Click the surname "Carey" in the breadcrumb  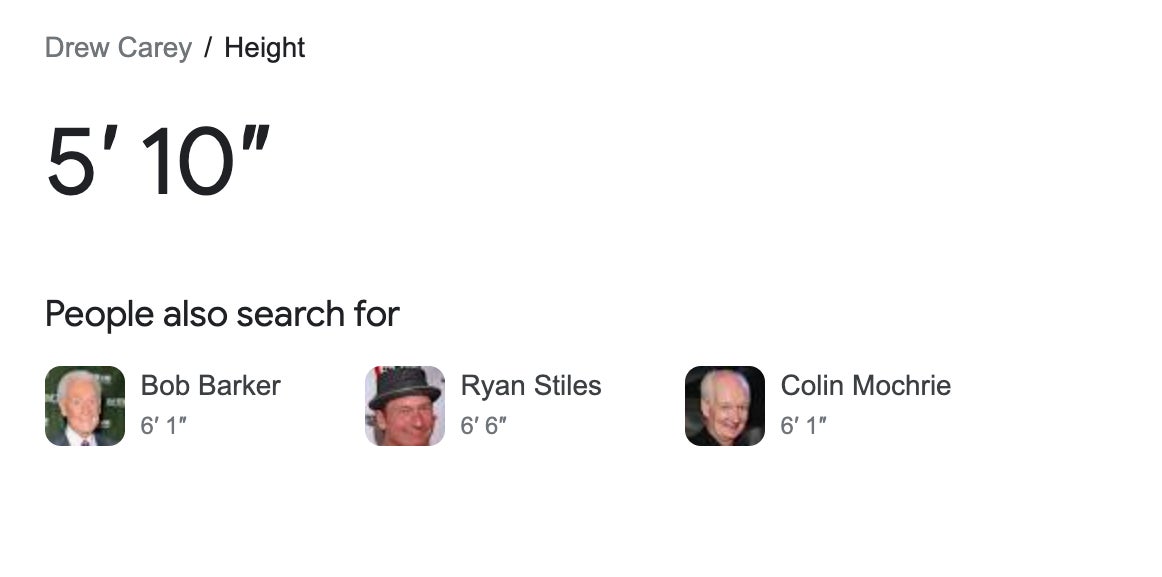(155, 48)
